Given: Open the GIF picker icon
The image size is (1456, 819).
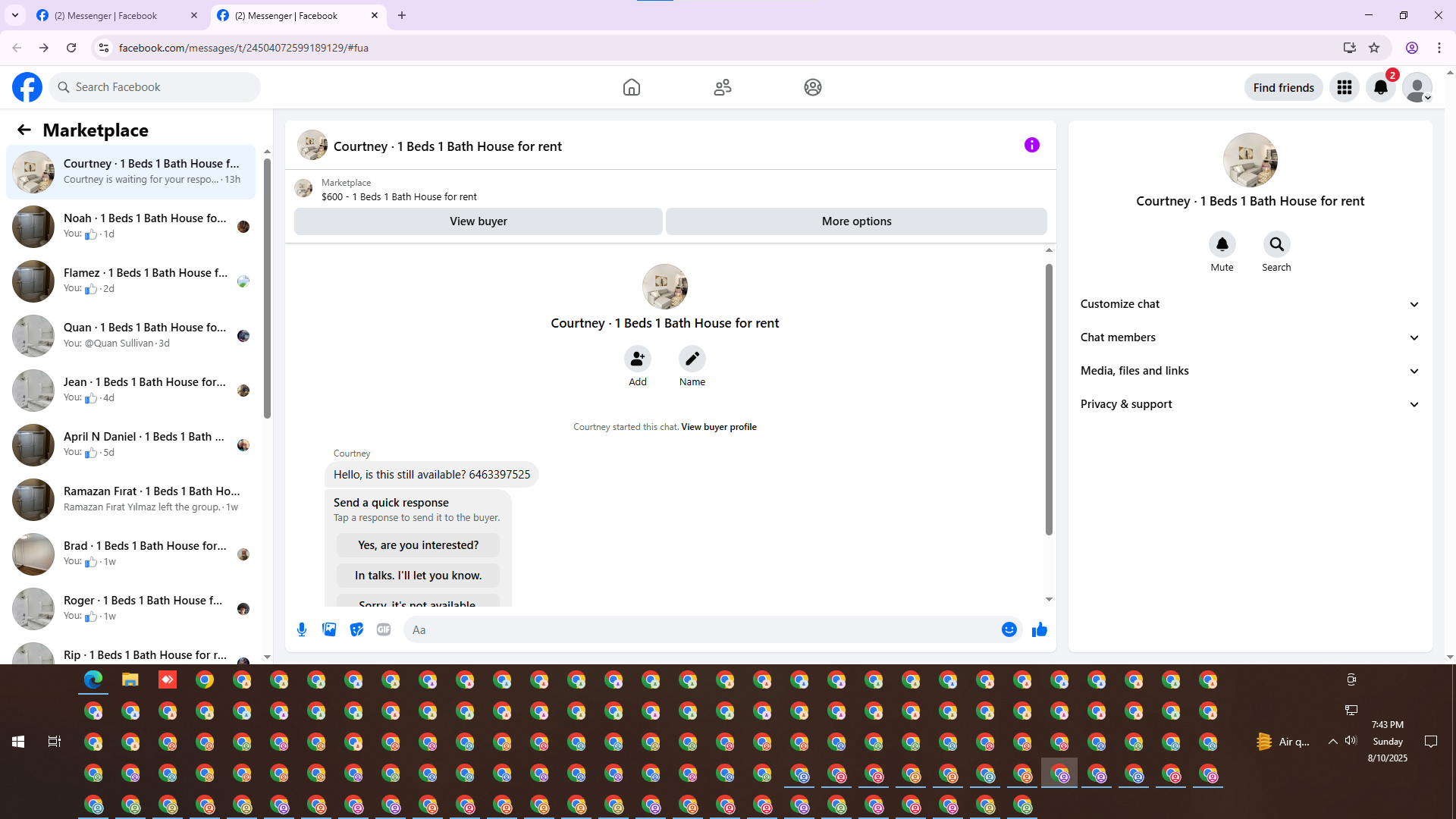Looking at the screenshot, I should point(384,629).
